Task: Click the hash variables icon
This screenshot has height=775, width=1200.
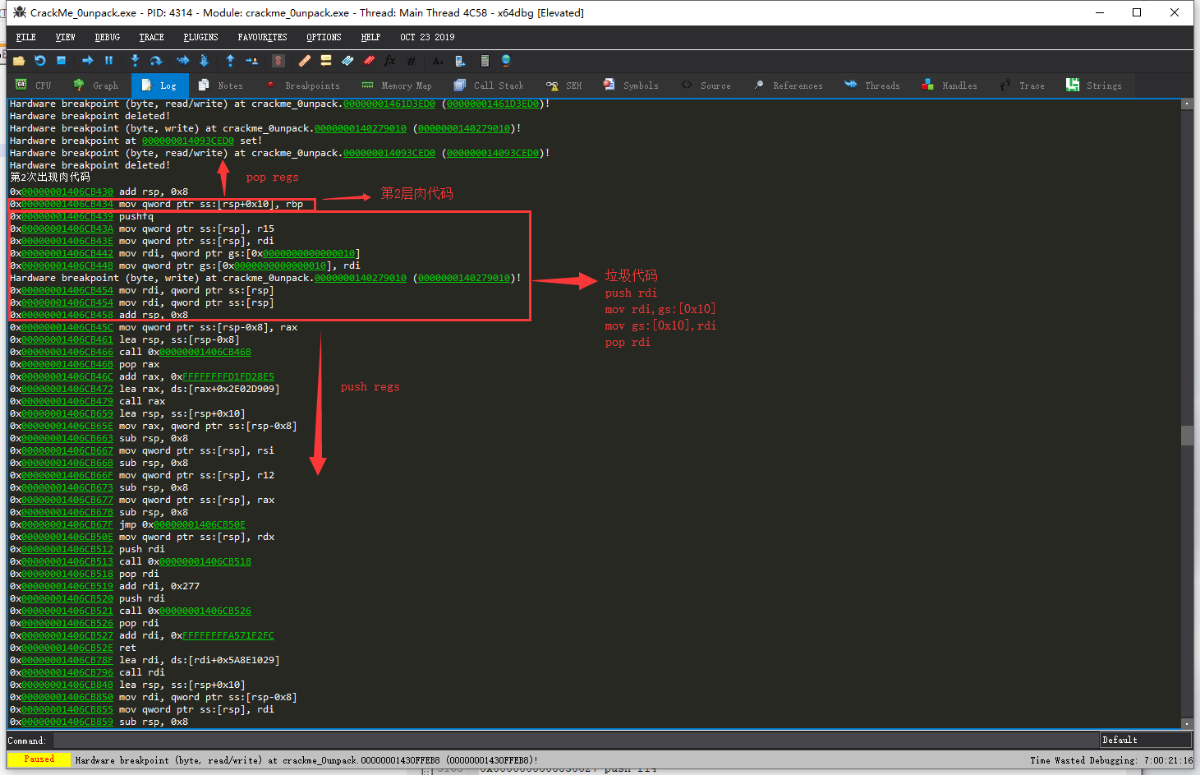Action: tap(411, 61)
